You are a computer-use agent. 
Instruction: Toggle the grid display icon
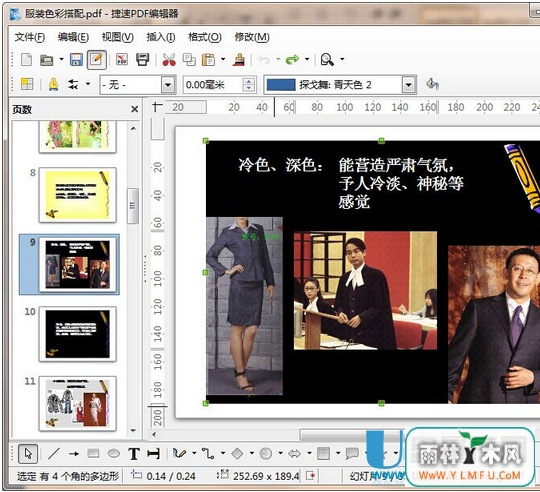[x=27, y=84]
